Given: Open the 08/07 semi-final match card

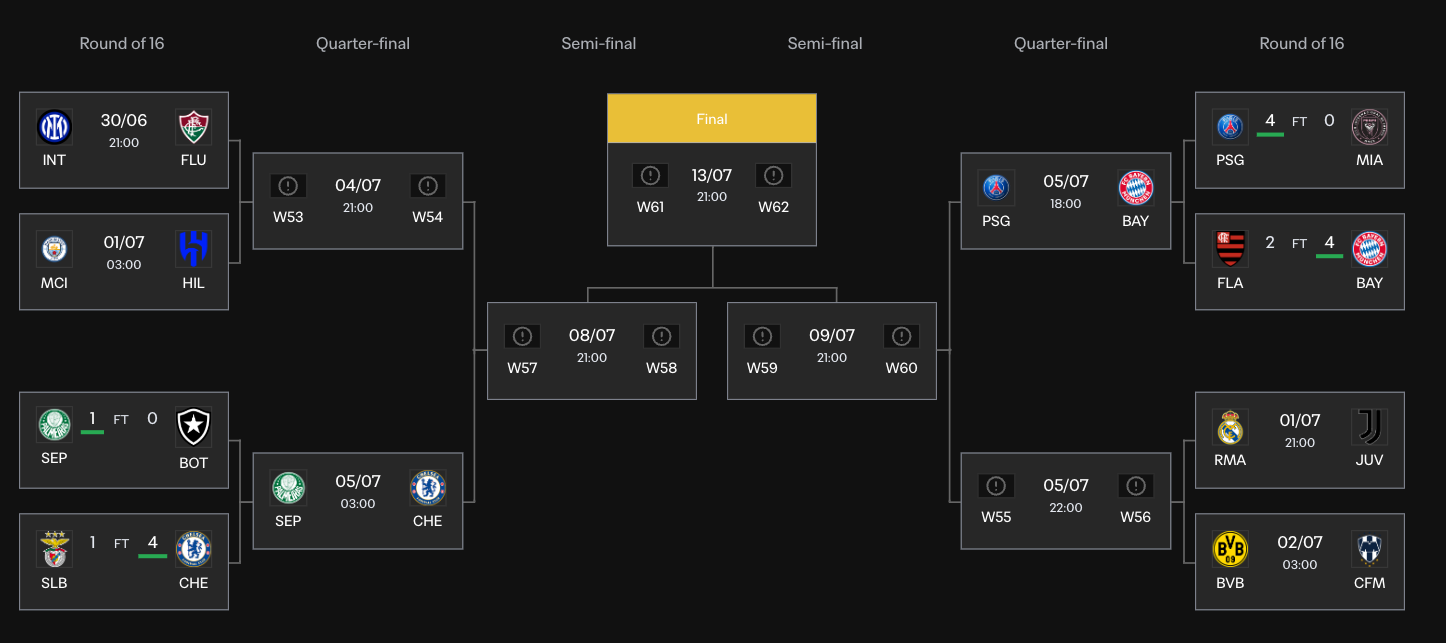Looking at the screenshot, I should click(x=592, y=351).
